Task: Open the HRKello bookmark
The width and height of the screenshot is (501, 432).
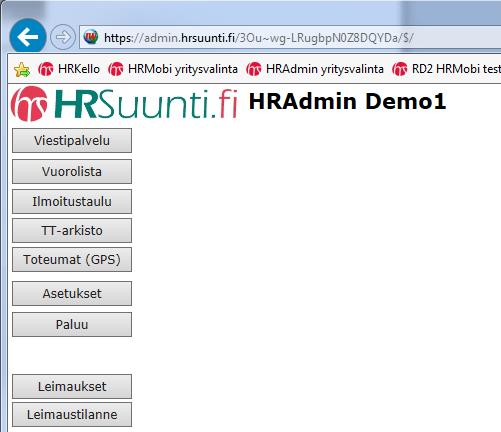Action: pos(69,69)
